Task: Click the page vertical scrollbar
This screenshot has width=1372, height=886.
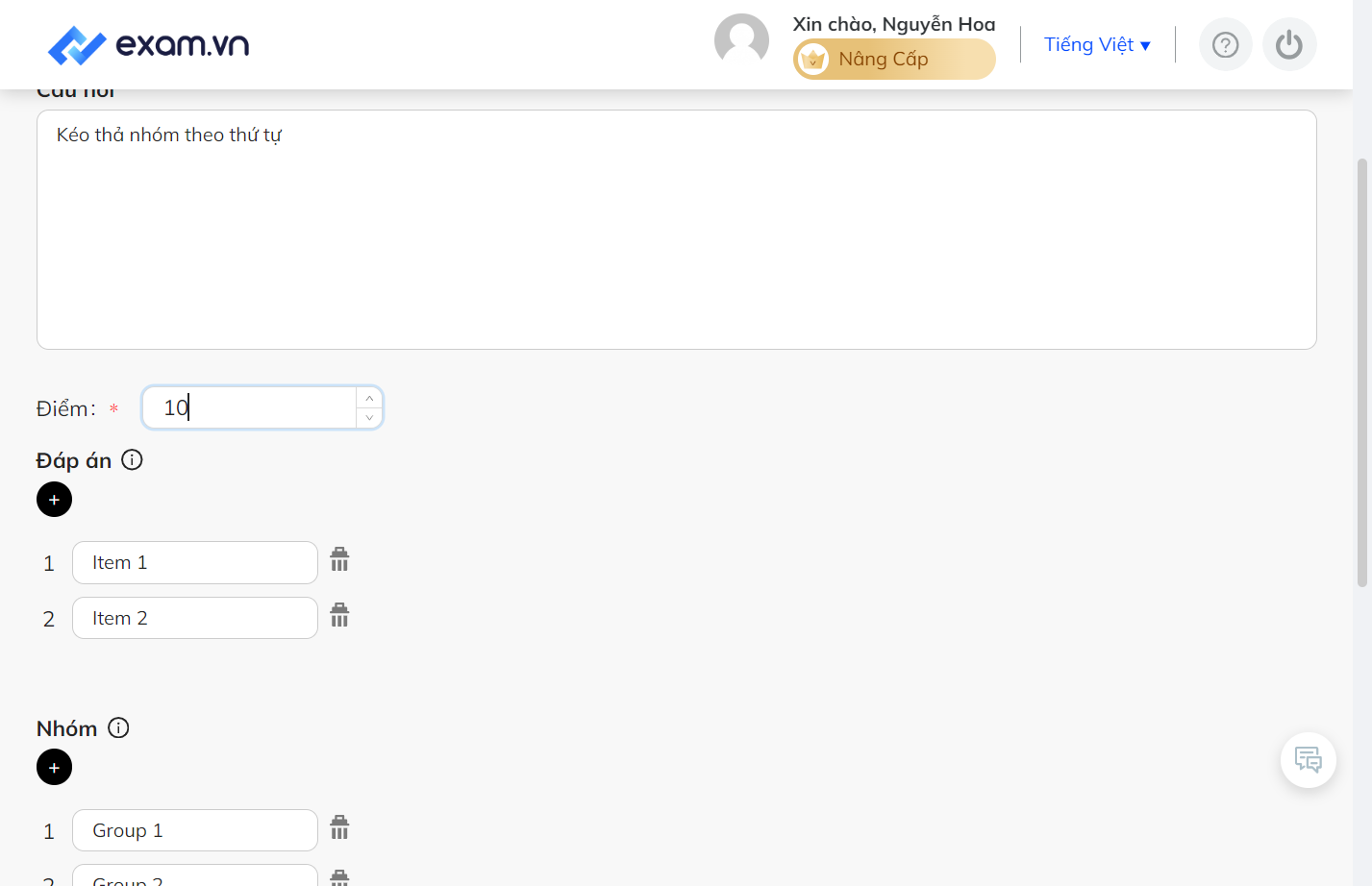Action: click(1361, 372)
